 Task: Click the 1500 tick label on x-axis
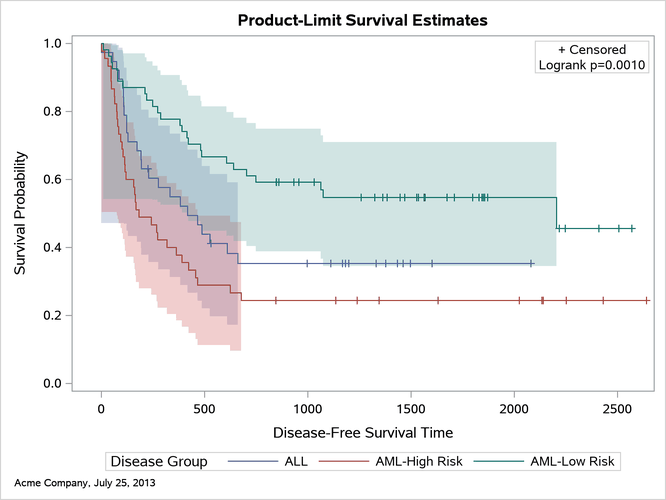410,410
